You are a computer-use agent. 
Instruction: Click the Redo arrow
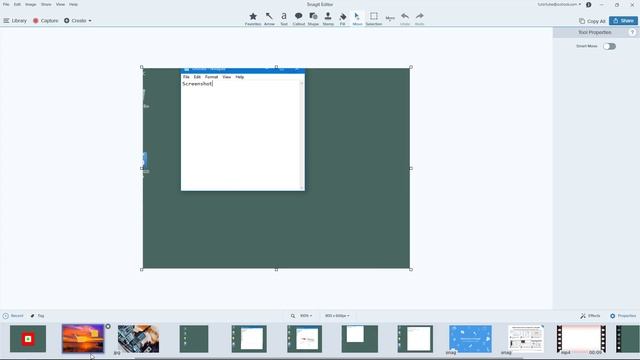tap(419, 18)
